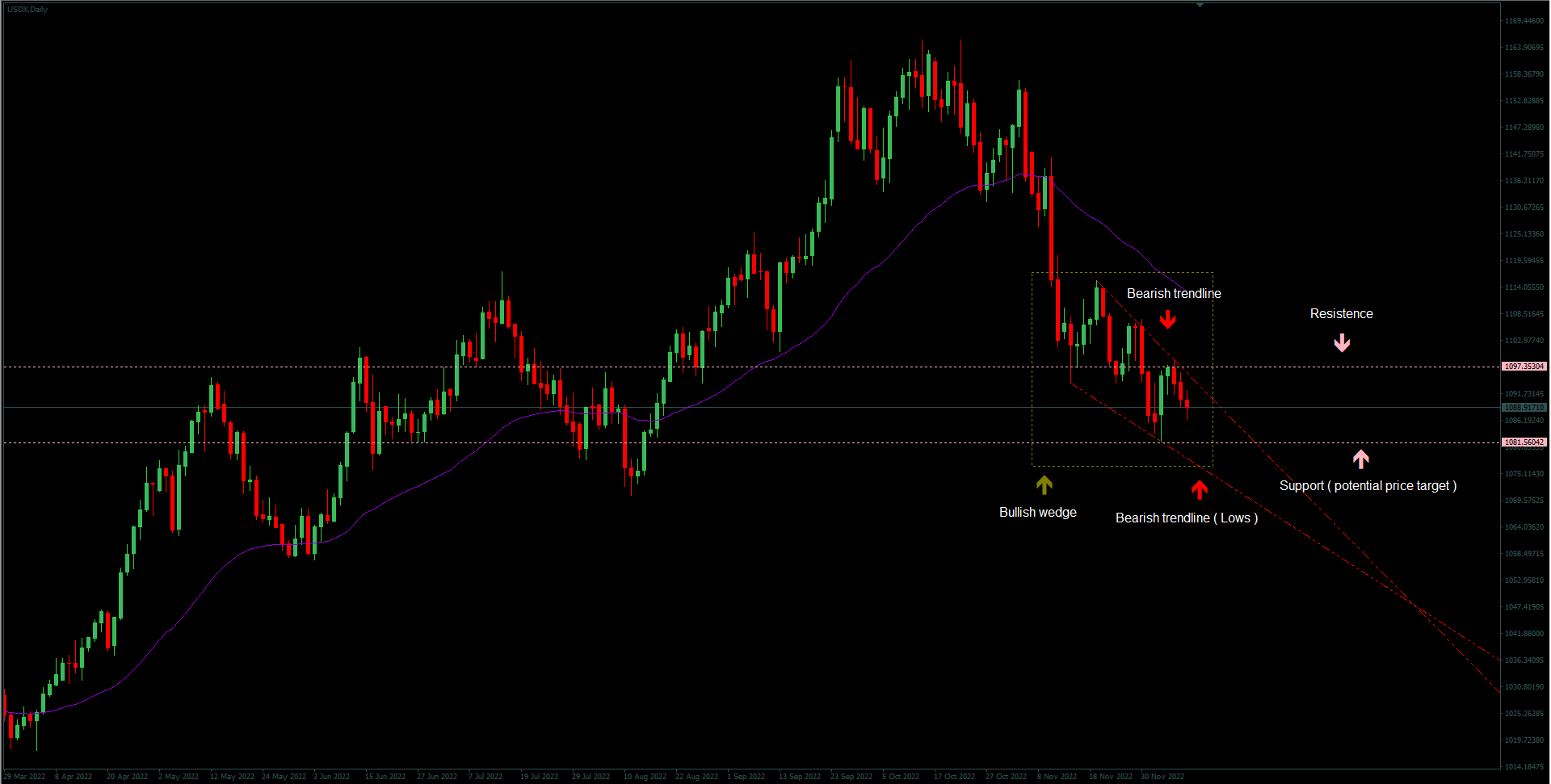Click the 1097.35304 resistance price tag
The height and width of the screenshot is (784, 1551).
point(1524,367)
